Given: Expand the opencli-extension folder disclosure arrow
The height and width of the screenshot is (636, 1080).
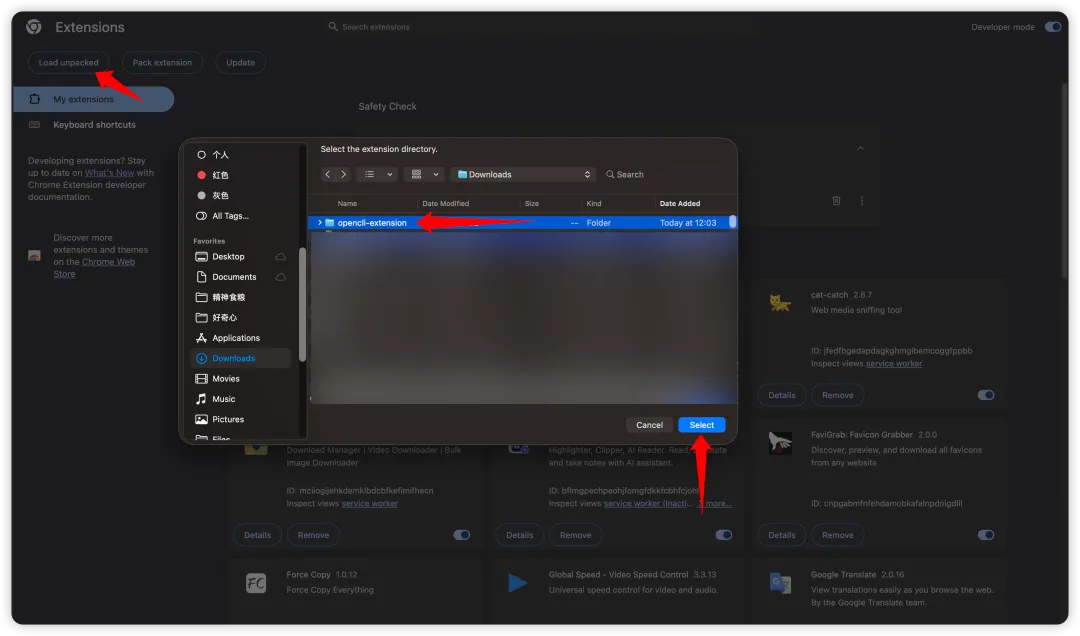Looking at the screenshot, I should tap(320, 223).
